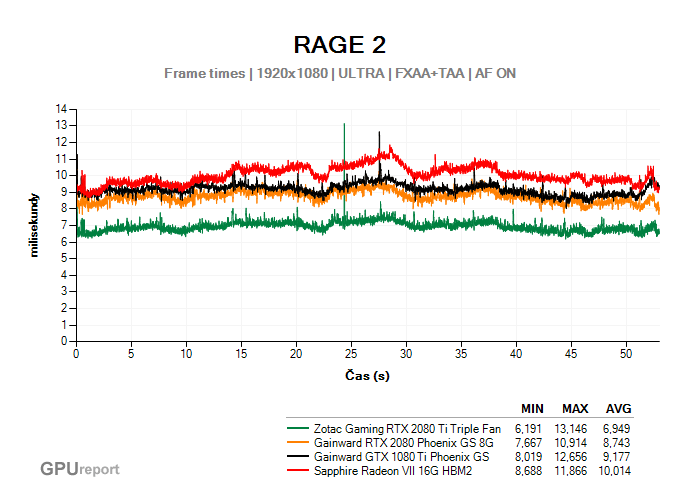Click the GPUreport logo
Screen dimensions: 680x500
pos(80,469)
